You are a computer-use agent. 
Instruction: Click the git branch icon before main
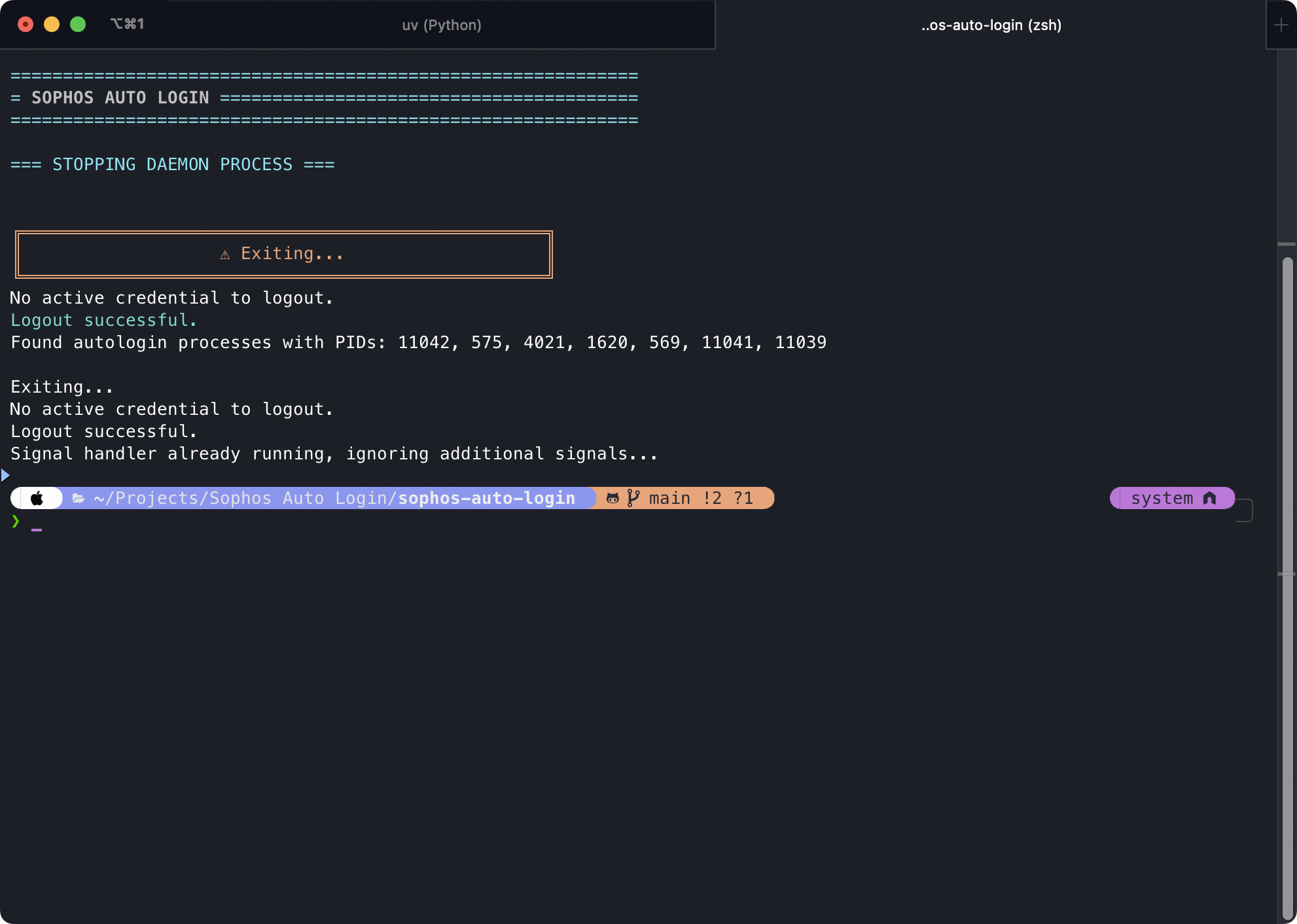[633, 498]
